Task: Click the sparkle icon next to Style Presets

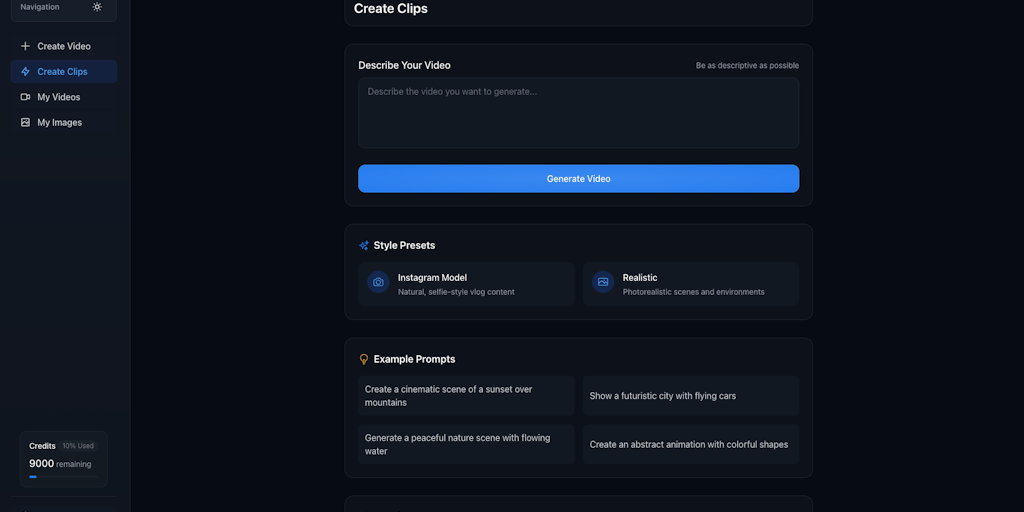Action: point(364,245)
